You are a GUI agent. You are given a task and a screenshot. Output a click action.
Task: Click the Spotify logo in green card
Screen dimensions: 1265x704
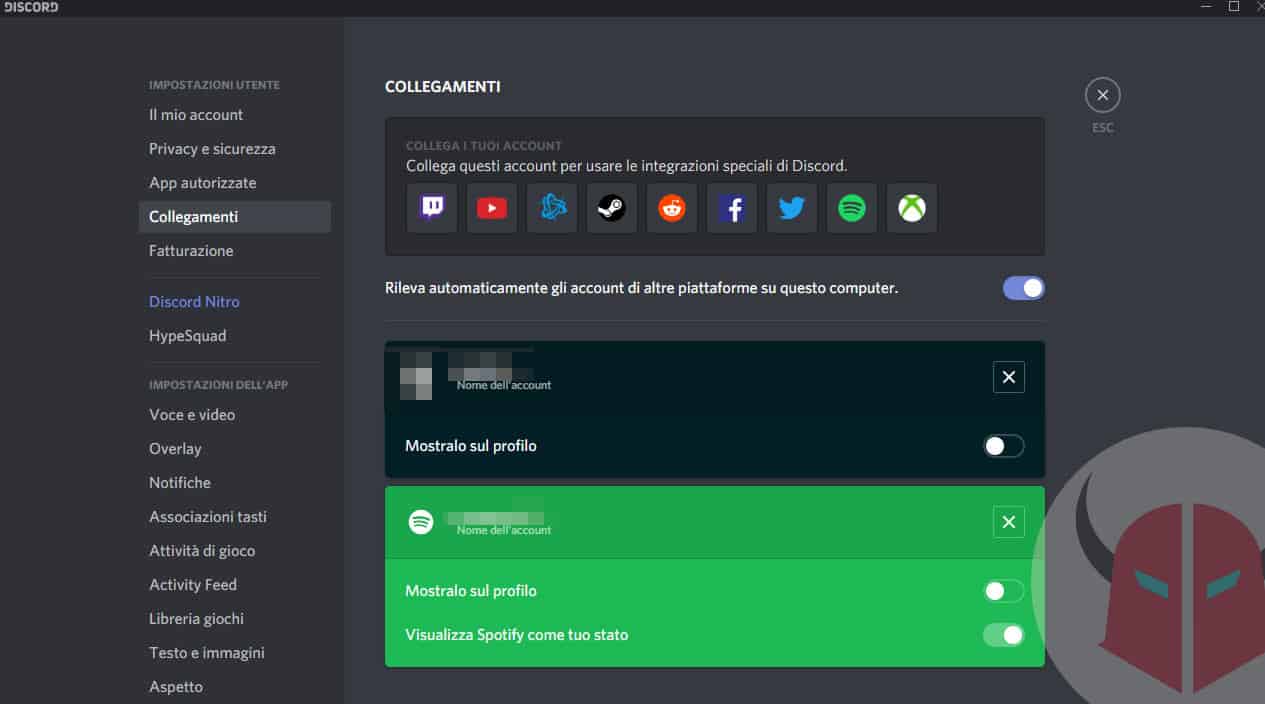pos(421,522)
